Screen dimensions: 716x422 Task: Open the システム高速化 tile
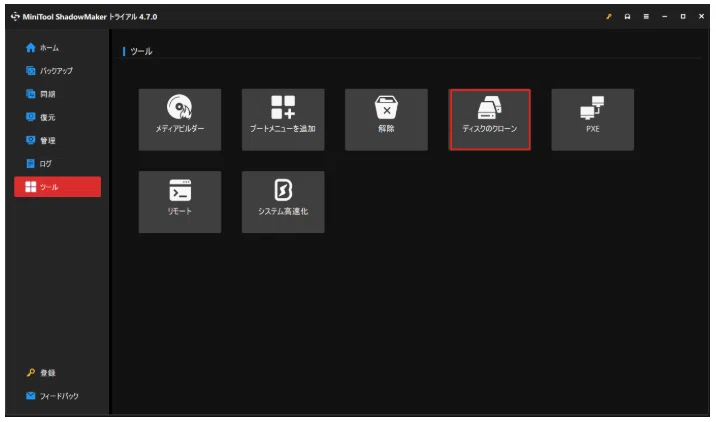(283, 202)
